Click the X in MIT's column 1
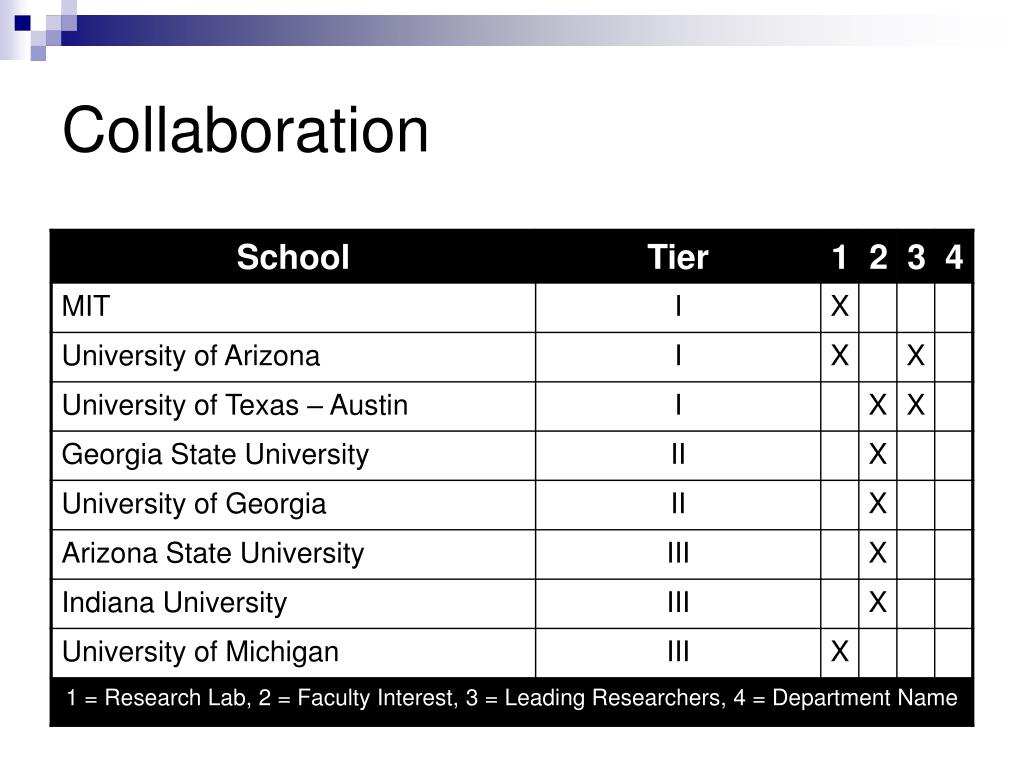 pos(840,306)
